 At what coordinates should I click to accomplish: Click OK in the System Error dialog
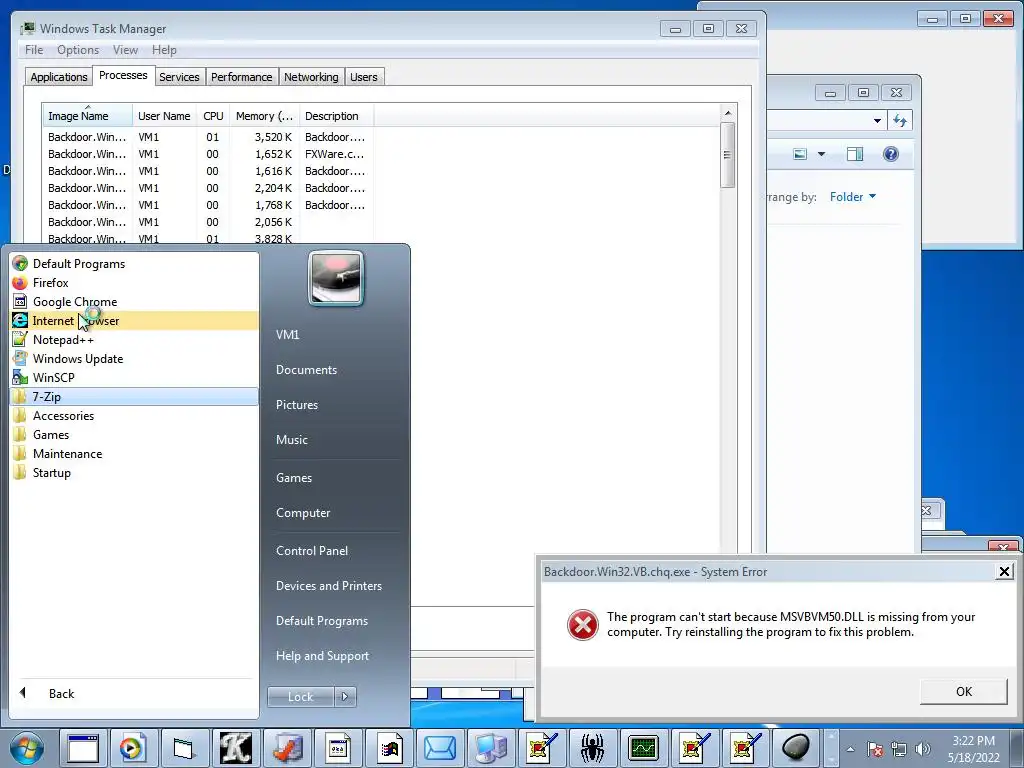coord(963,692)
